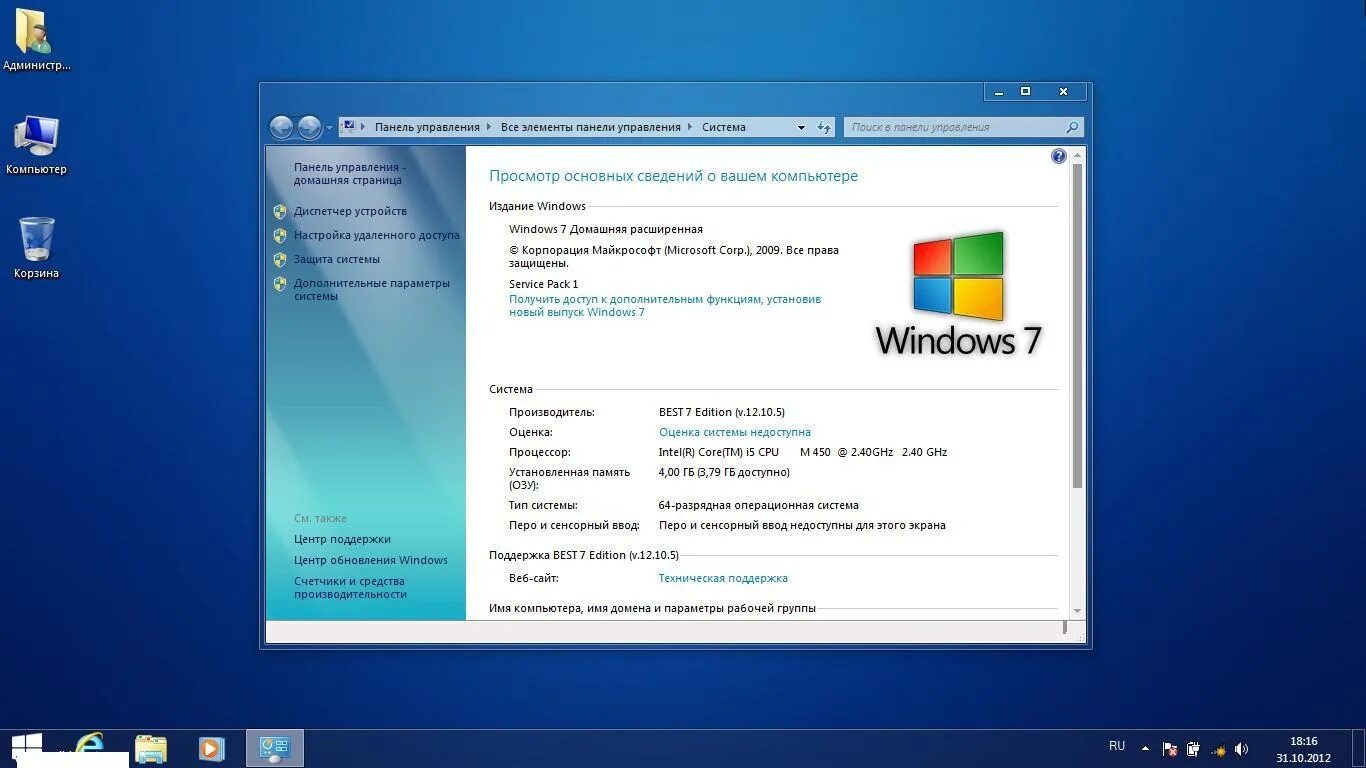Open Оценка системы недоступна link
Viewport: 1366px width, 768px height.
tap(734, 432)
